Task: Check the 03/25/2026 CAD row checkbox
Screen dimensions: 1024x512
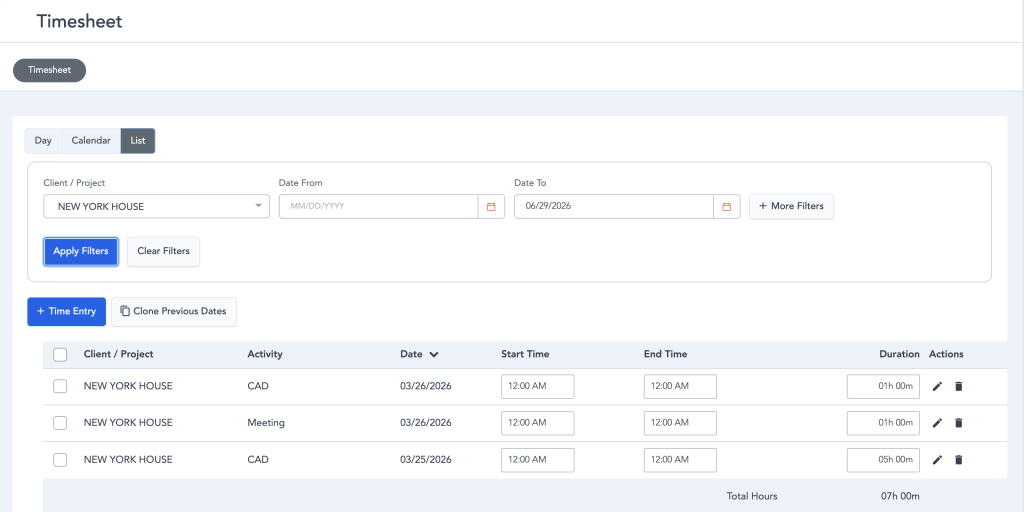Action: [60, 460]
